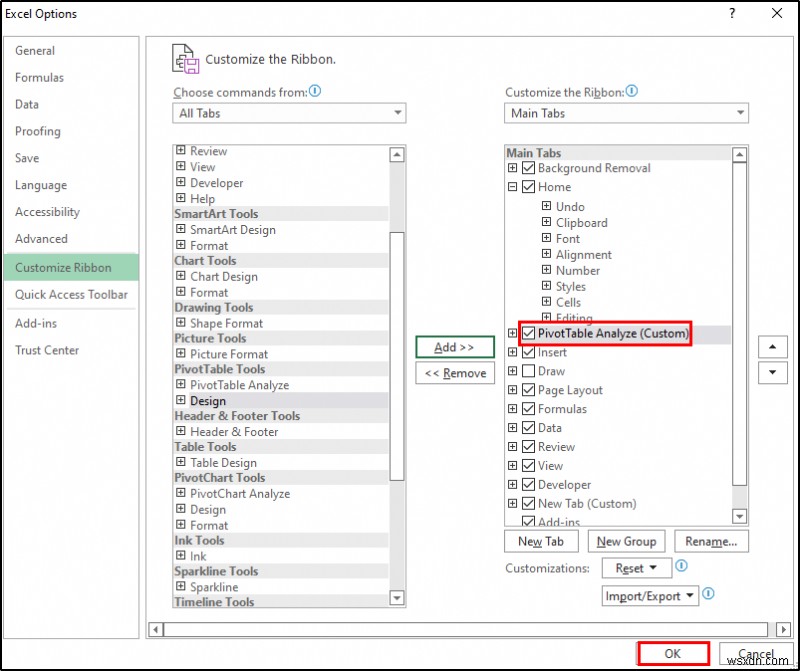Viewport: 800px width, 671px height.
Task: Uncheck PivotTable Analyze (Custom)
Action: click(528, 334)
